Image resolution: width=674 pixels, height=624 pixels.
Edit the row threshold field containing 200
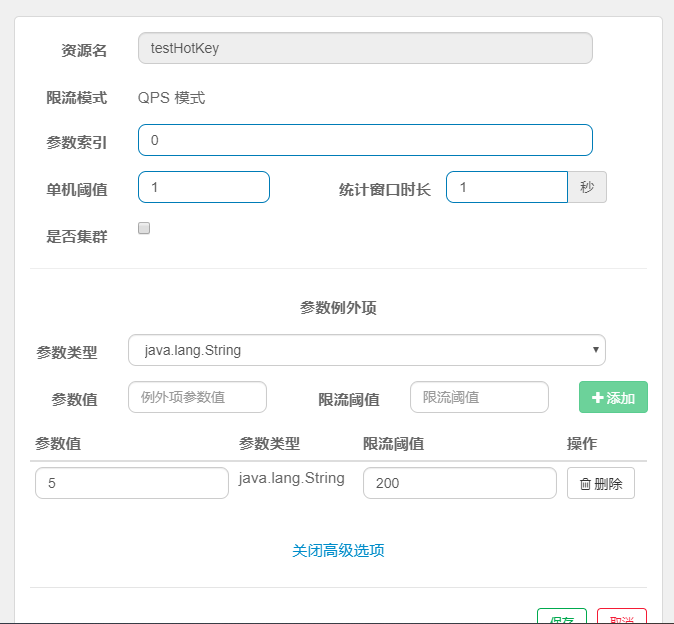tap(459, 483)
